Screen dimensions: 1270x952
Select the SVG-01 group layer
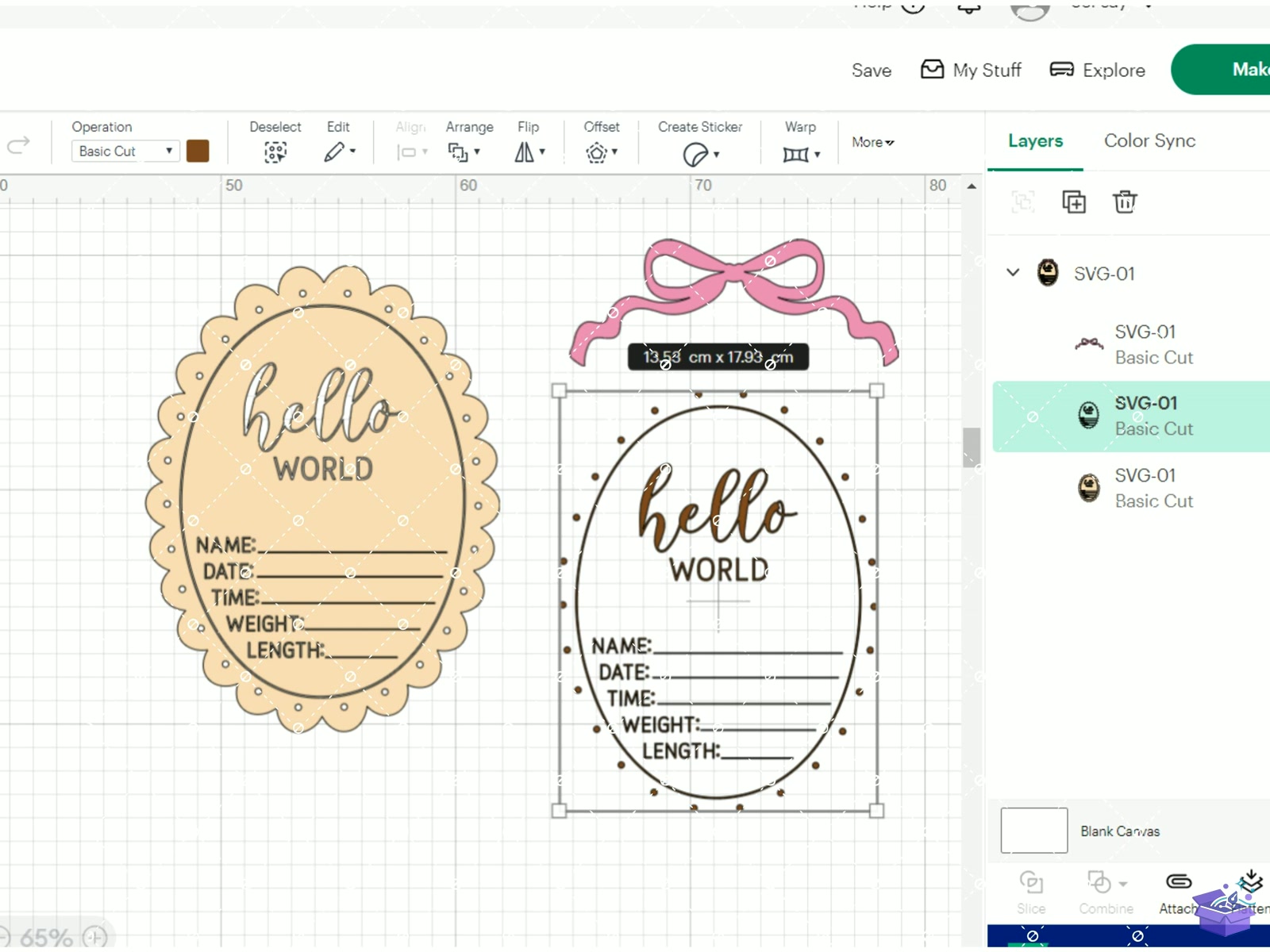[x=1131, y=273]
